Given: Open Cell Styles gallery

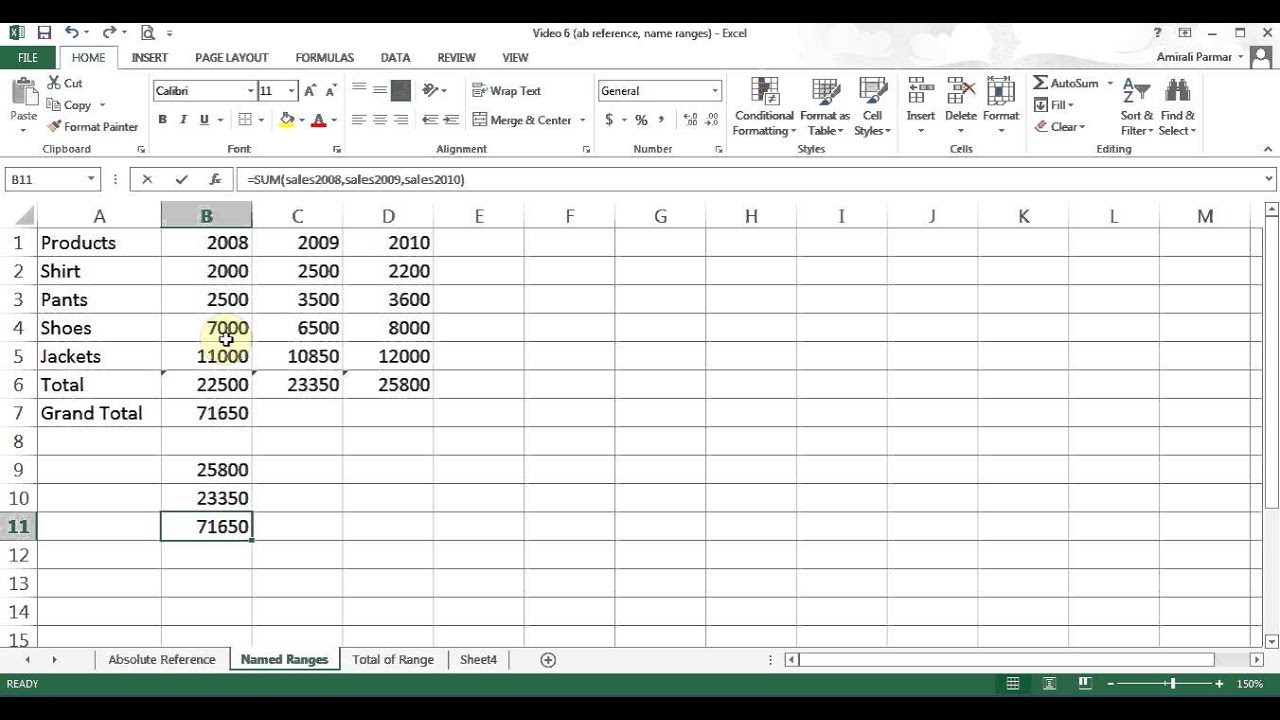Looking at the screenshot, I should pyautogui.click(x=872, y=107).
